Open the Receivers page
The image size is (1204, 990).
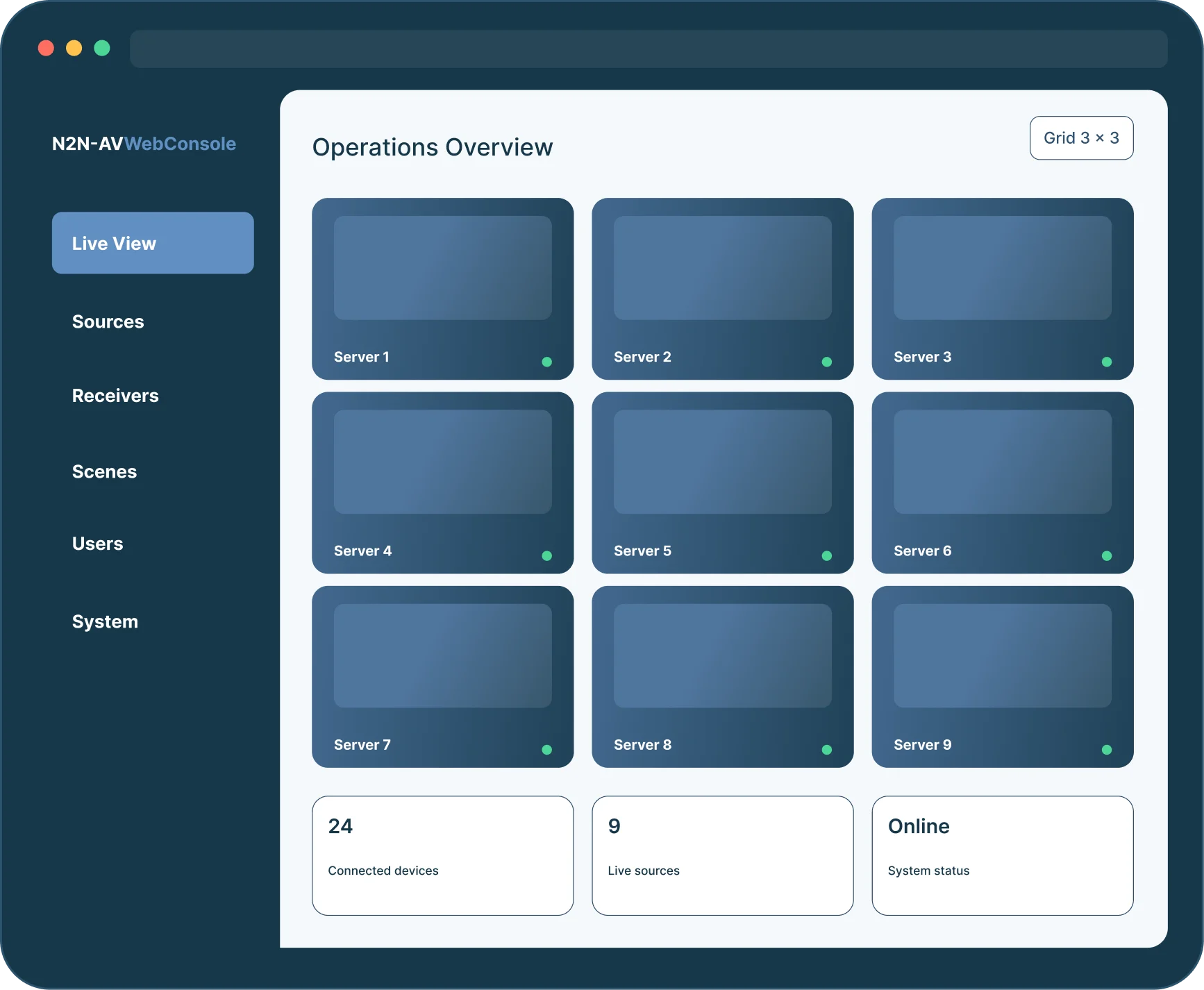(x=115, y=396)
